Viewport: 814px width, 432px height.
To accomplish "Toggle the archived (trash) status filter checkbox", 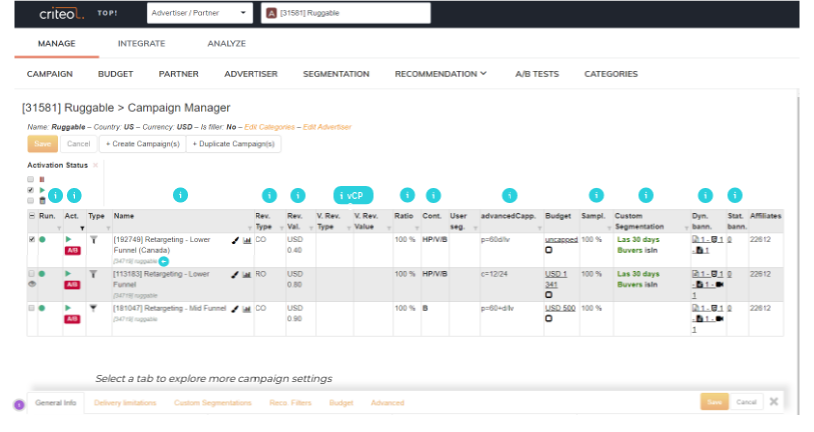I will tap(31, 200).
